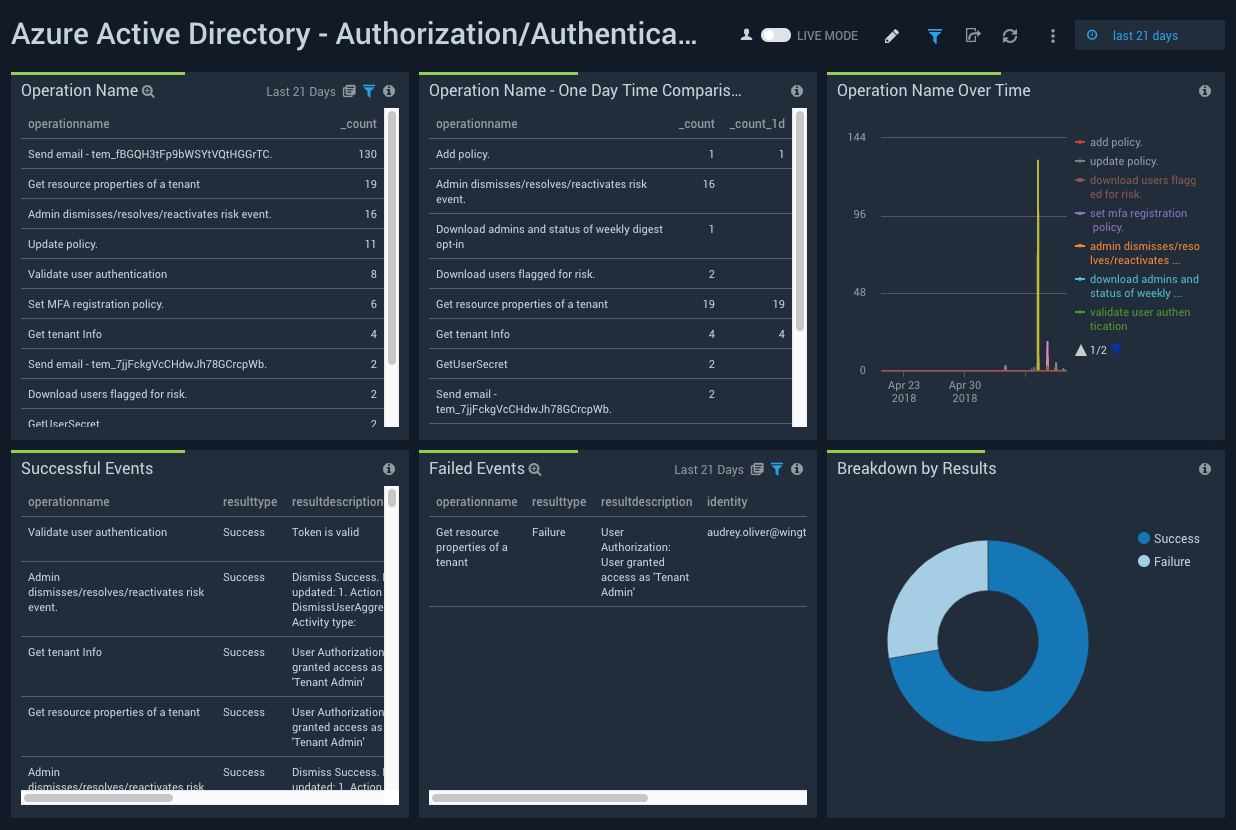Click the blue down triangle in the legend pager
The width and height of the screenshot is (1236, 830).
click(1117, 349)
